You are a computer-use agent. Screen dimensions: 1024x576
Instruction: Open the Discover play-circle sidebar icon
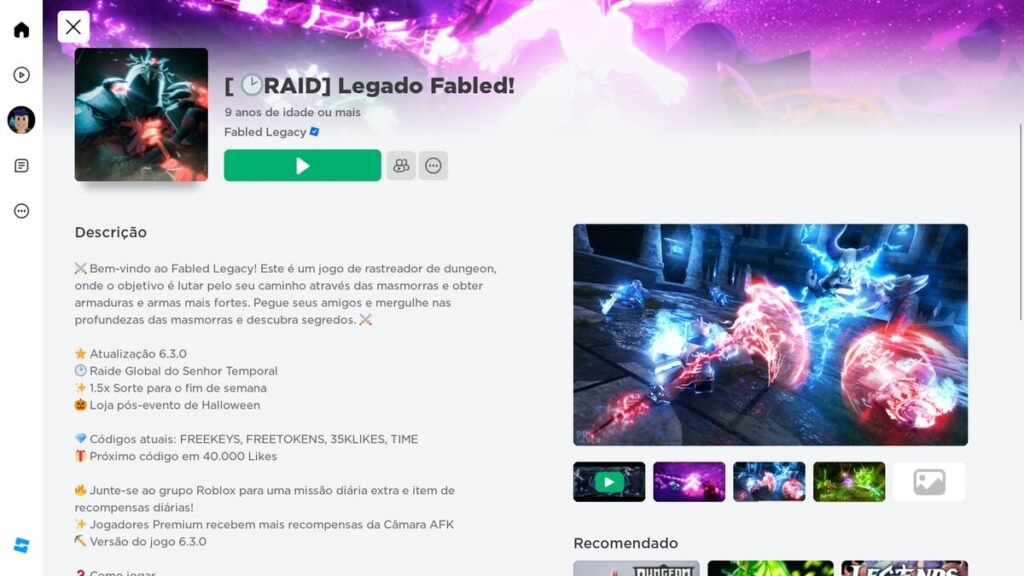[x=22, y=75]
